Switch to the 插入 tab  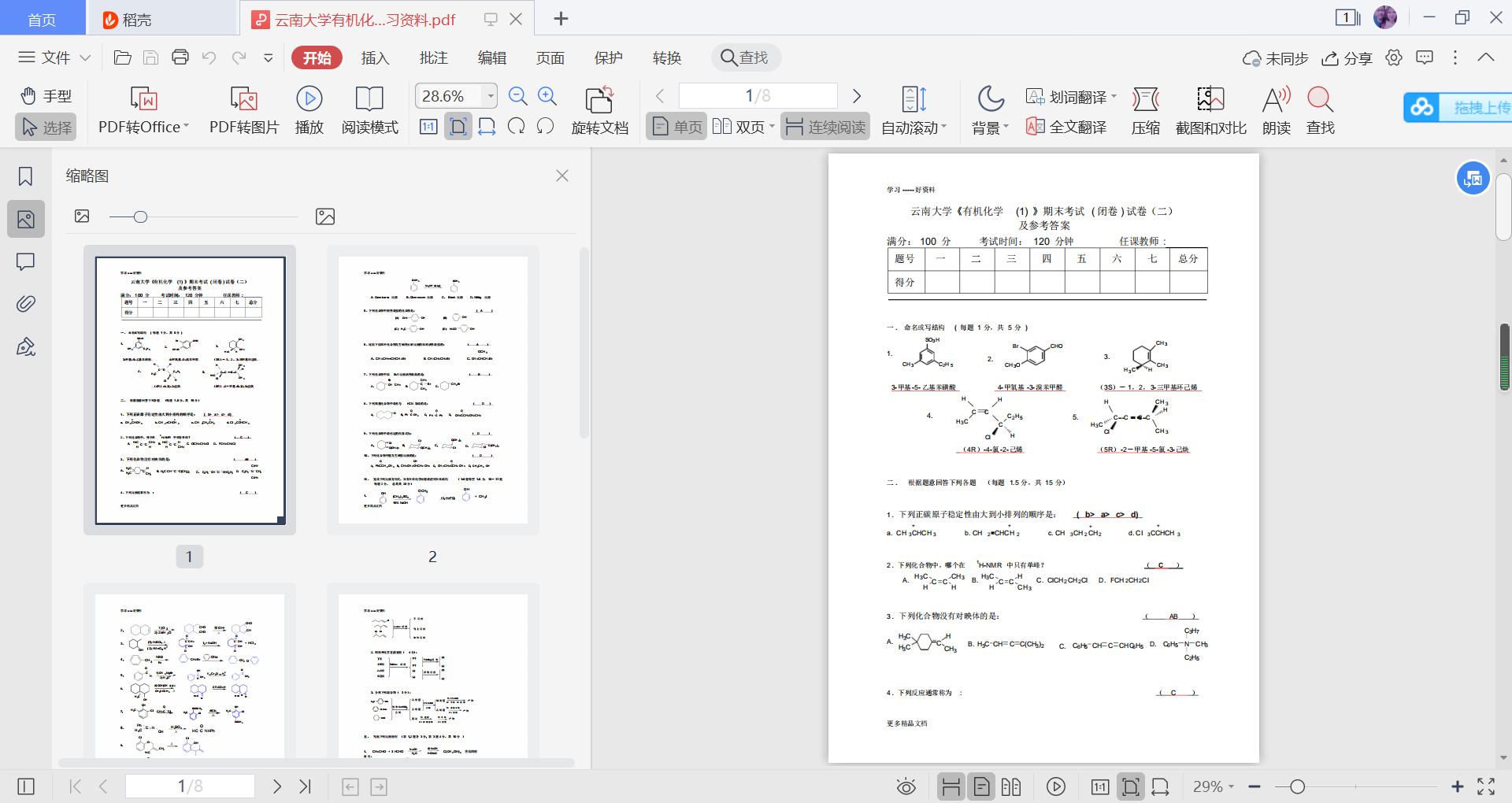375,57
